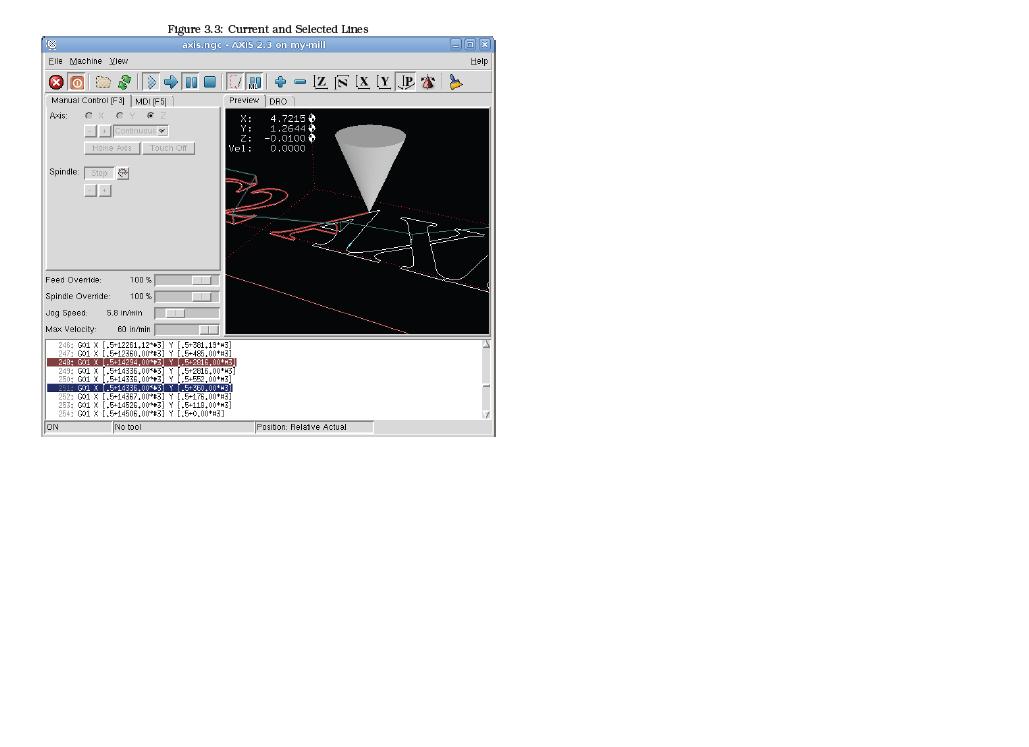Viewport: 1029px width, 747px height.
Task: Switch to X side view
Action: (363, 82)
